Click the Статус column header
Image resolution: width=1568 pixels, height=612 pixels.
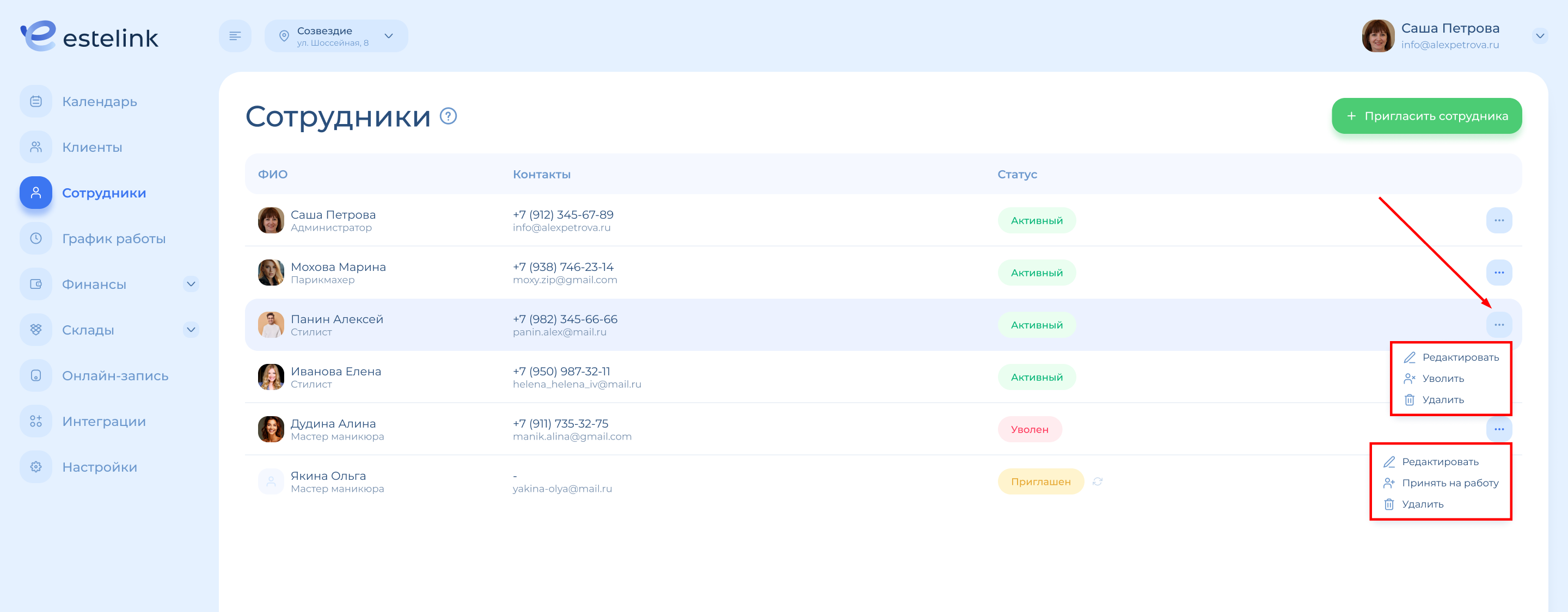point(1017,174)
